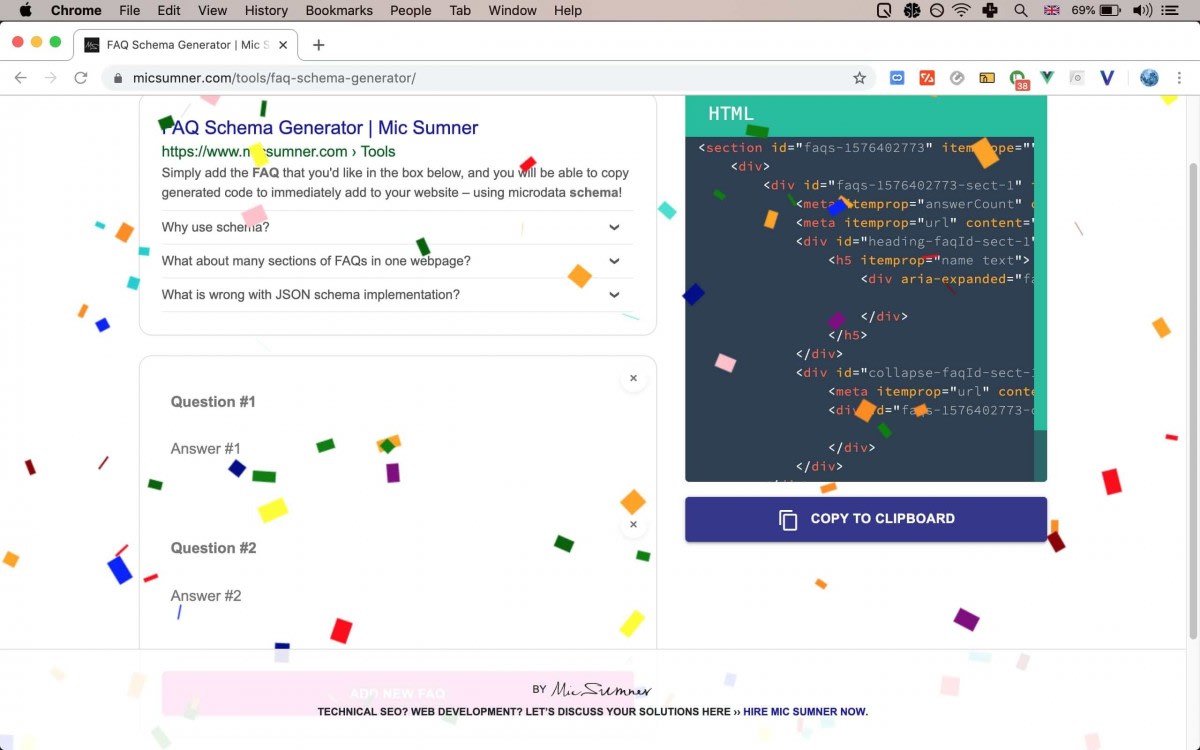Open the Chrome three-dot menu

pos(1181,78)
